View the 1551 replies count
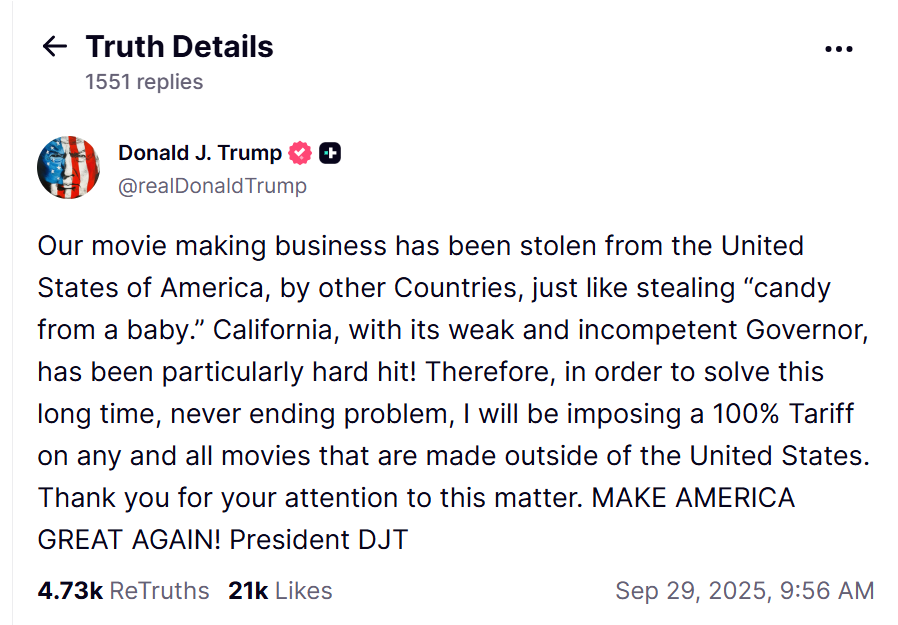Image resolution: width=898 pixels, height=625 pixels. click(x=144, y=82)
